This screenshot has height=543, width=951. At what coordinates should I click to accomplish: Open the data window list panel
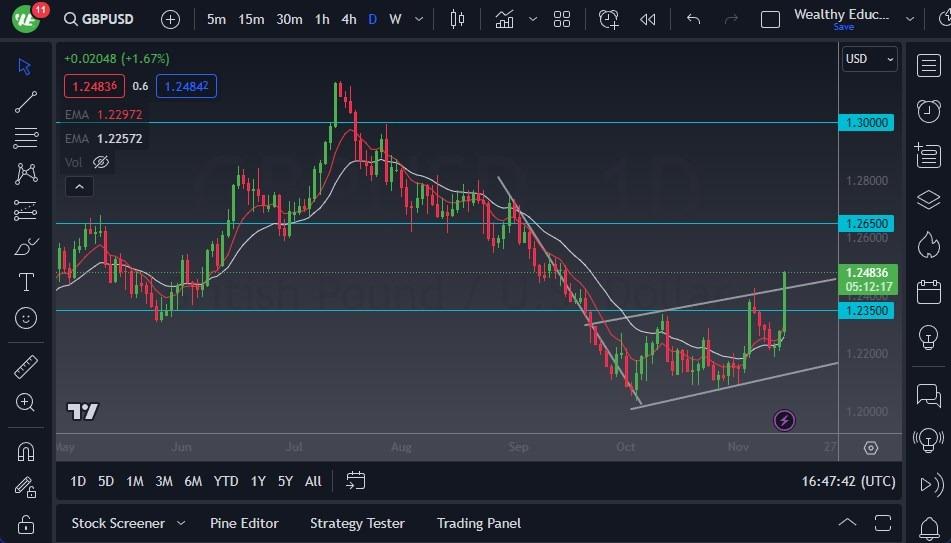click(929, 155)
